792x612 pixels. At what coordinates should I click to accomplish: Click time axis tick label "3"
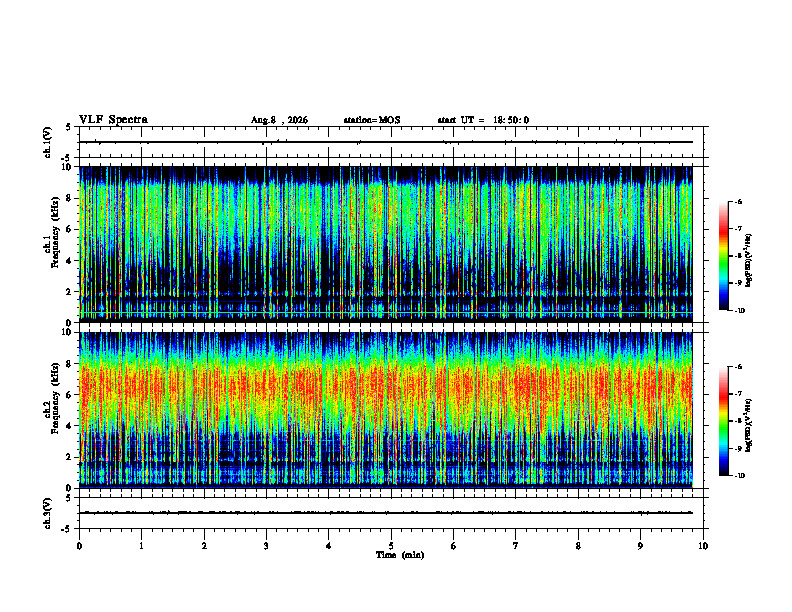pyautogui.click(x=266, y=546)
